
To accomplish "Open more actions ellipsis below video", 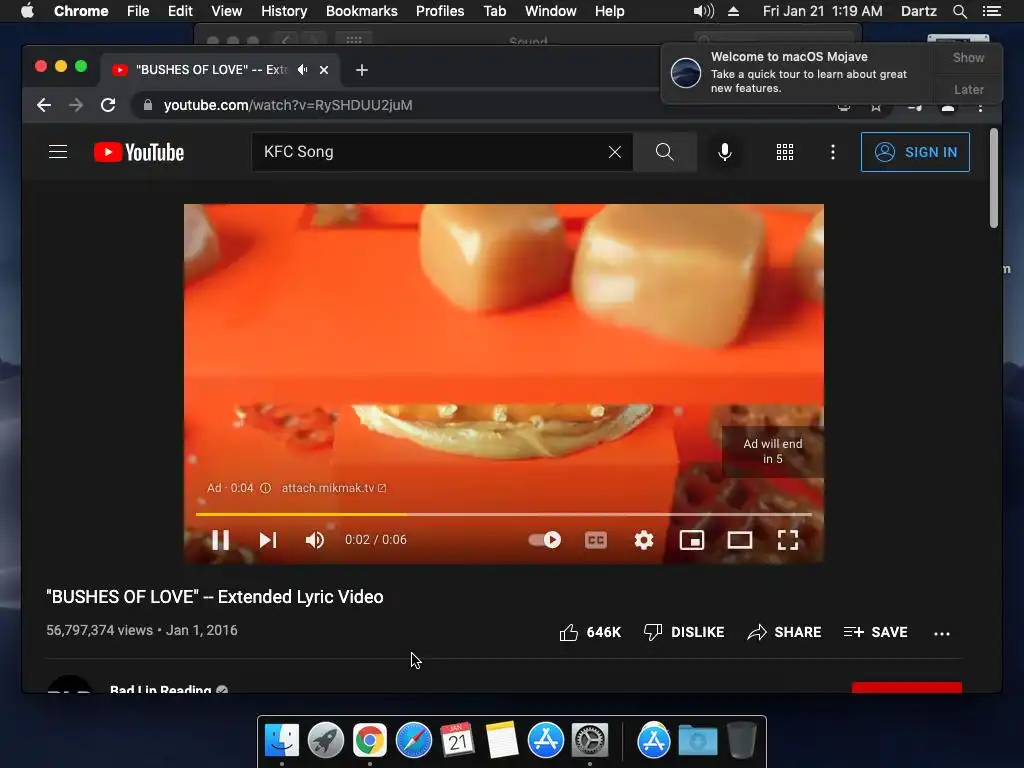I will (x=942, y=633).
